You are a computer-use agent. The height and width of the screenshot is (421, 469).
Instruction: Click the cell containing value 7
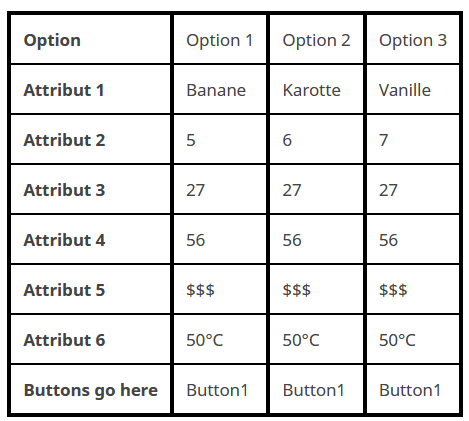click(x=413, y=140)
